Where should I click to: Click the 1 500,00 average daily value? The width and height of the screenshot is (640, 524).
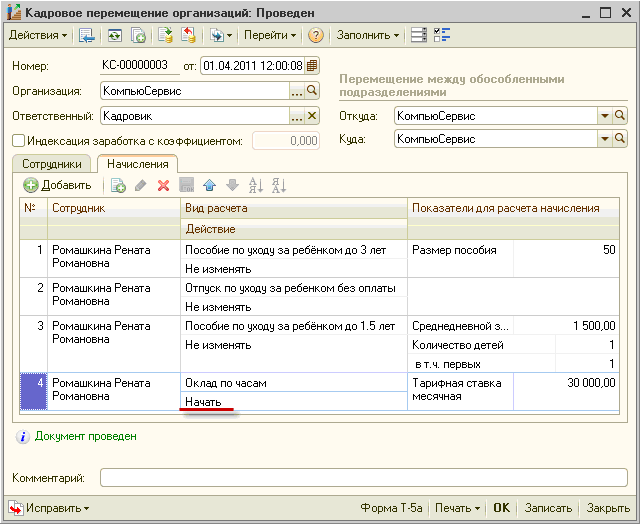click(567, 326)
